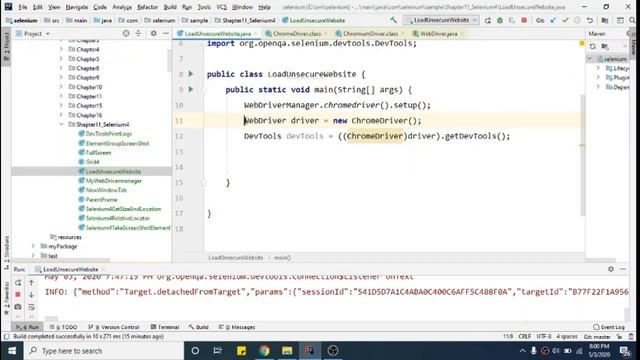
Task: Click the Build project hammer icon
Action: point(393,20)
